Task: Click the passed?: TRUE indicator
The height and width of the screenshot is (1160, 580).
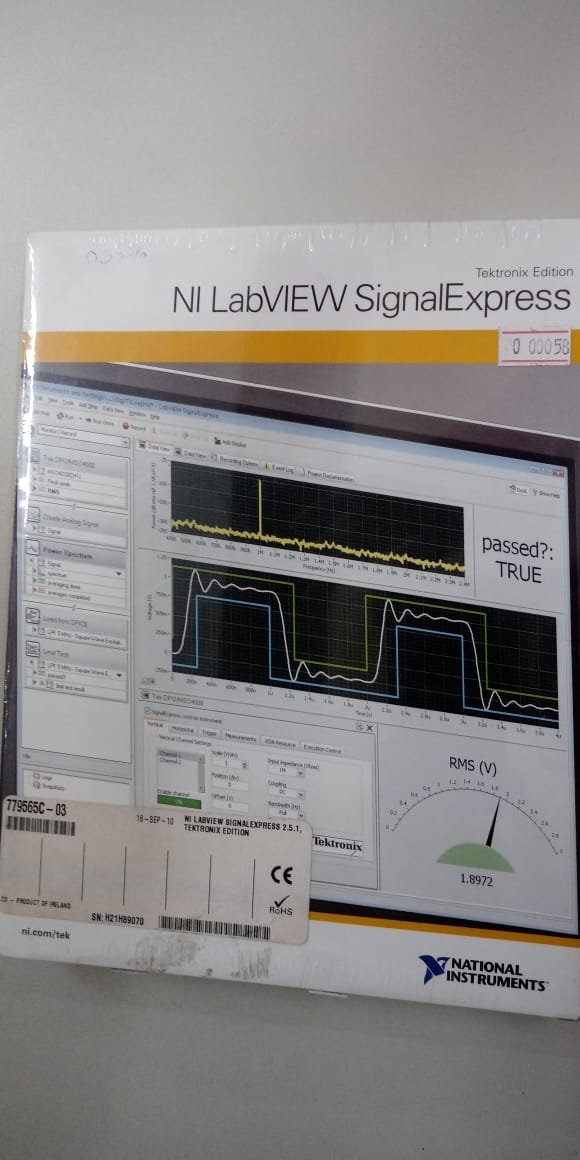Action: tap(517, 558)
